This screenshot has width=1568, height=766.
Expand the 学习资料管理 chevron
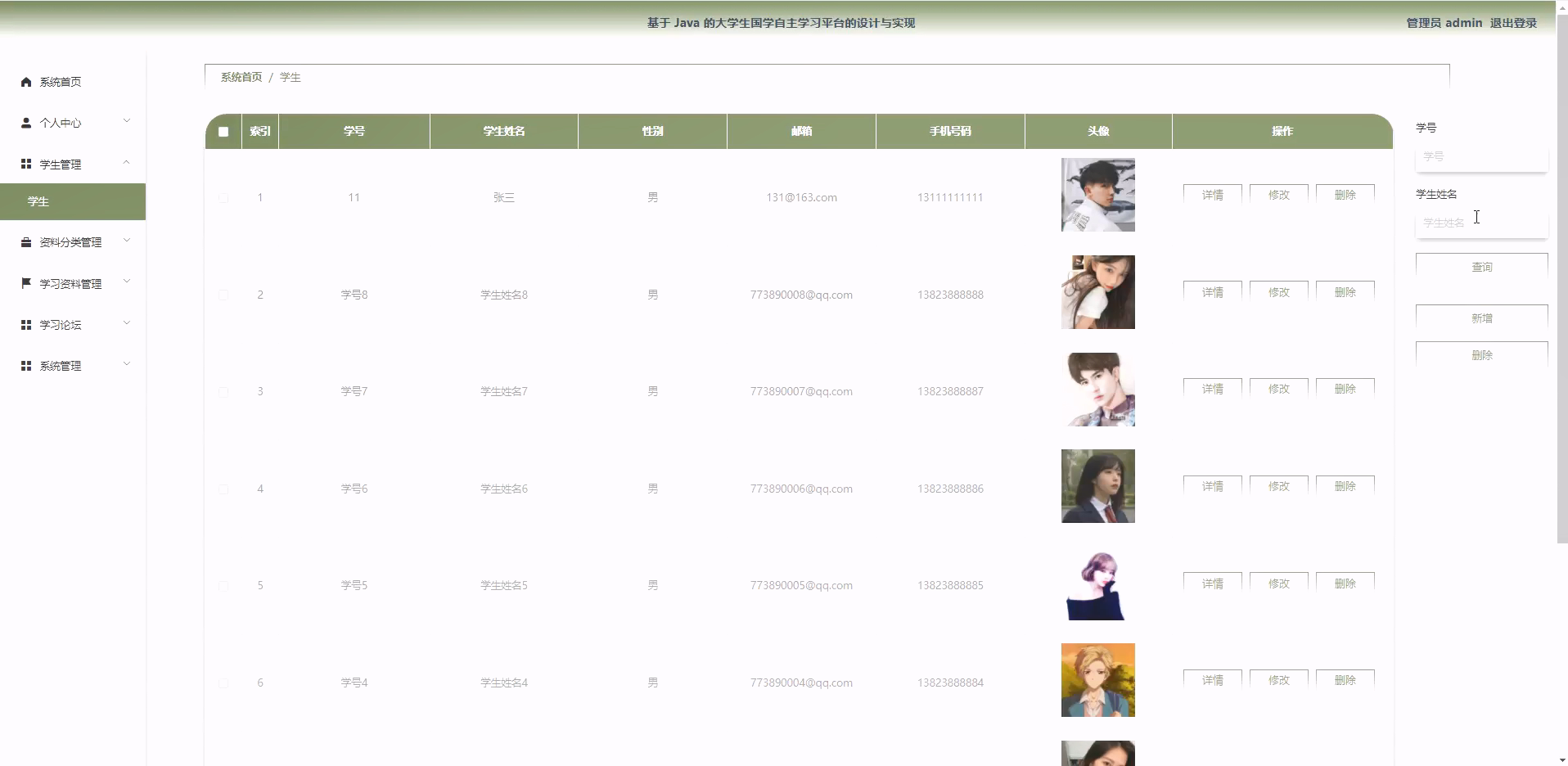click(x=127, y=282)
